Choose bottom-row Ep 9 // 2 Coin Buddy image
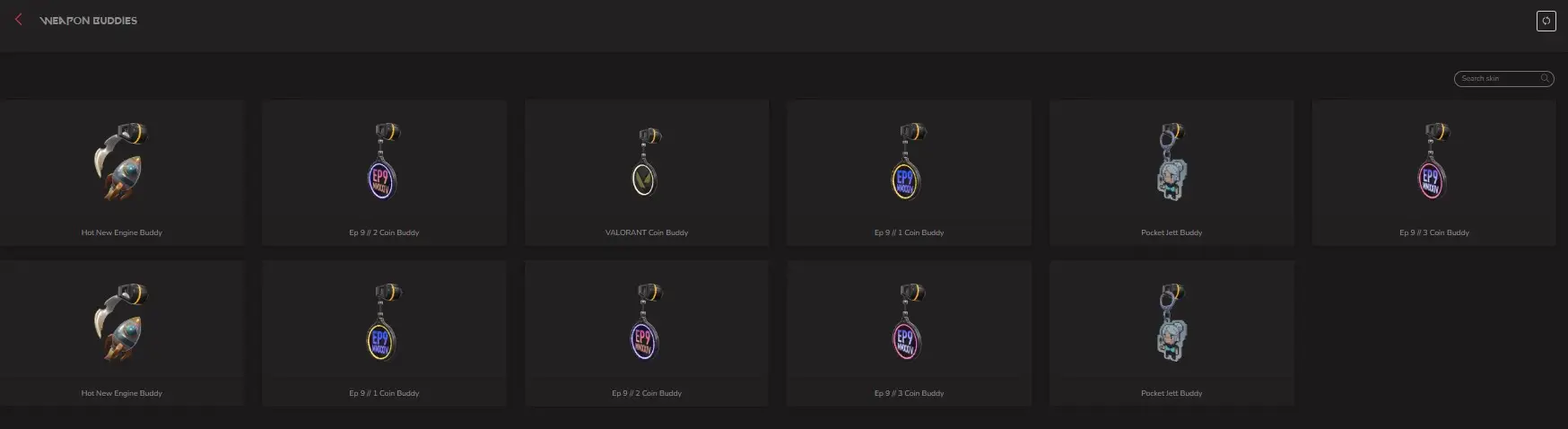The height and width of the screenshot is (429, 1568). [647, 323]
